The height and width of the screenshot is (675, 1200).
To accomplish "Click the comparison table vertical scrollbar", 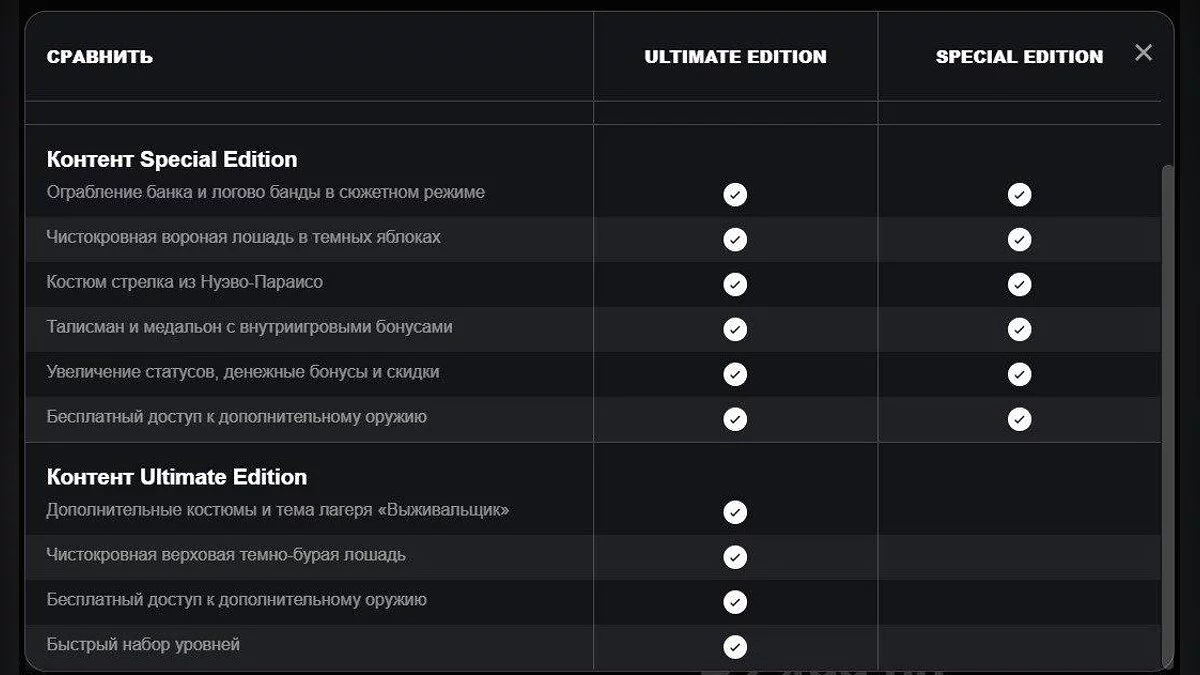I will [1167, 400].
